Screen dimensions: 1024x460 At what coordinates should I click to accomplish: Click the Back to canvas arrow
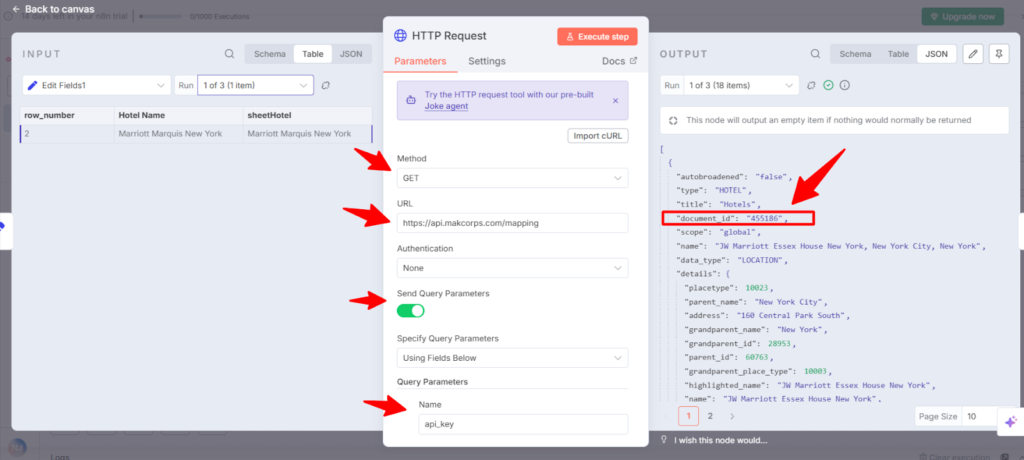tap(16, 10)
